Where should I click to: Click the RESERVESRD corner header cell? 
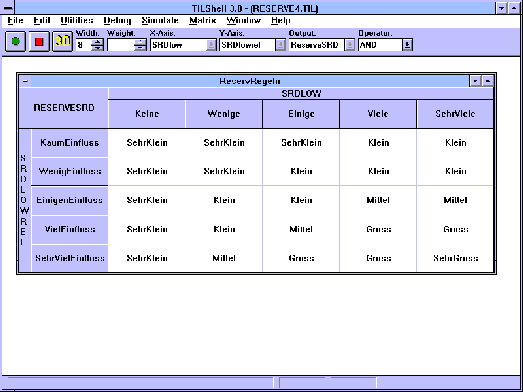[x=64, y=108]
